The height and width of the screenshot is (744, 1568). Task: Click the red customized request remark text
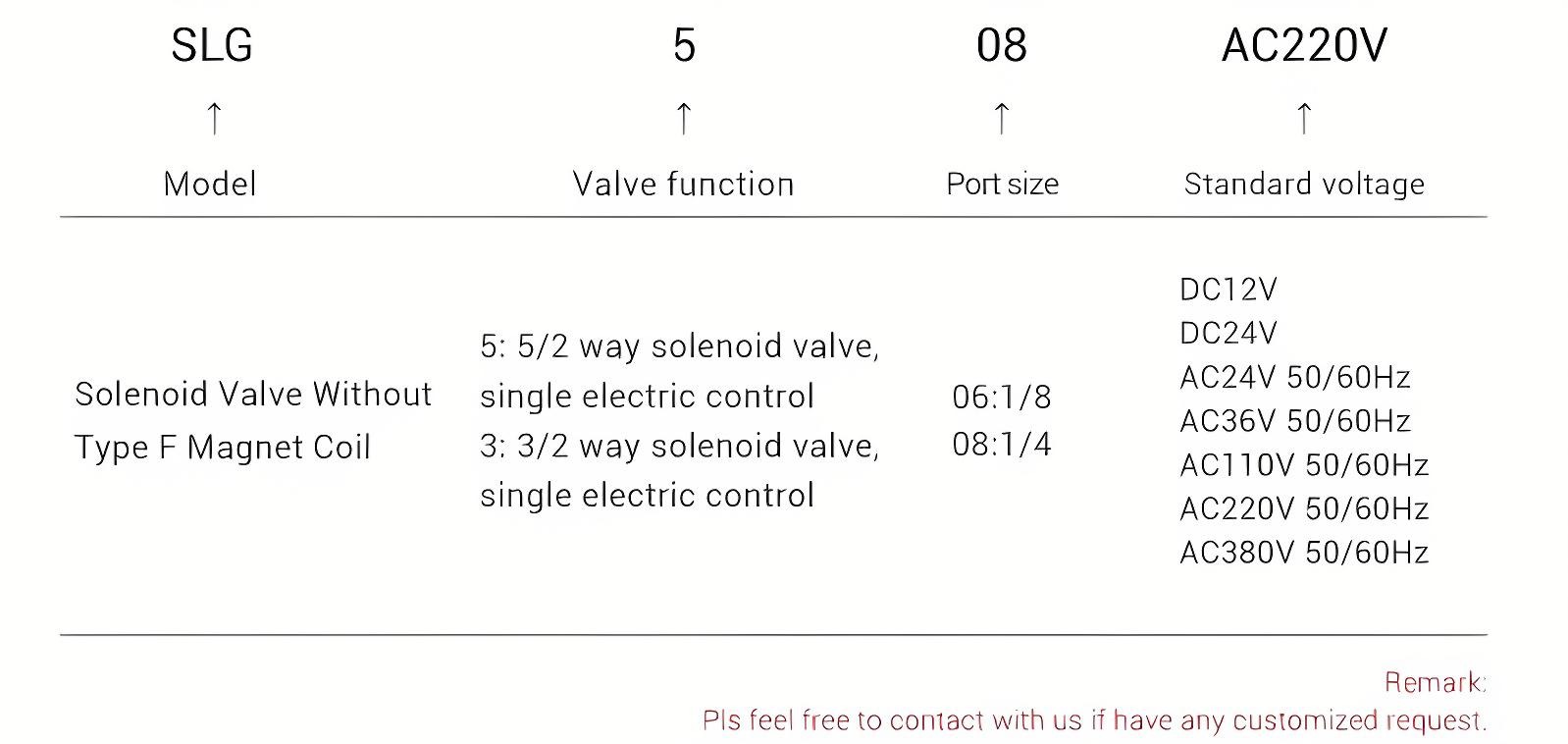point(1094,720)
